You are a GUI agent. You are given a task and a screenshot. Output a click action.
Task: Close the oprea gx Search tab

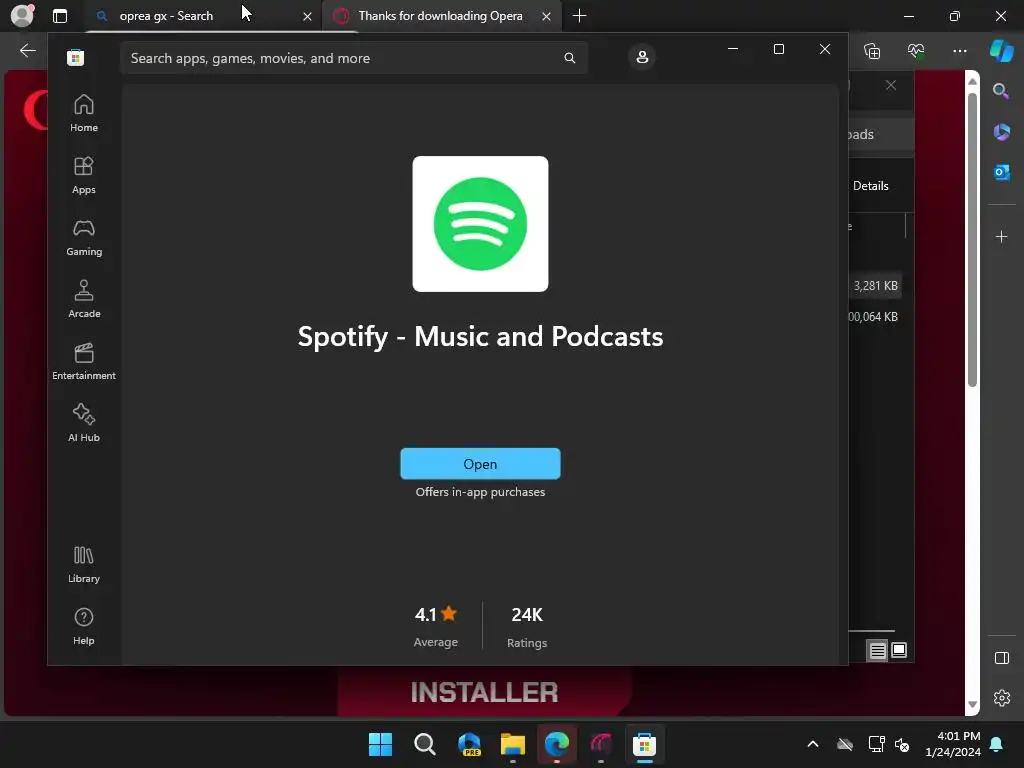pyautogui.click(x=307, y=16)
